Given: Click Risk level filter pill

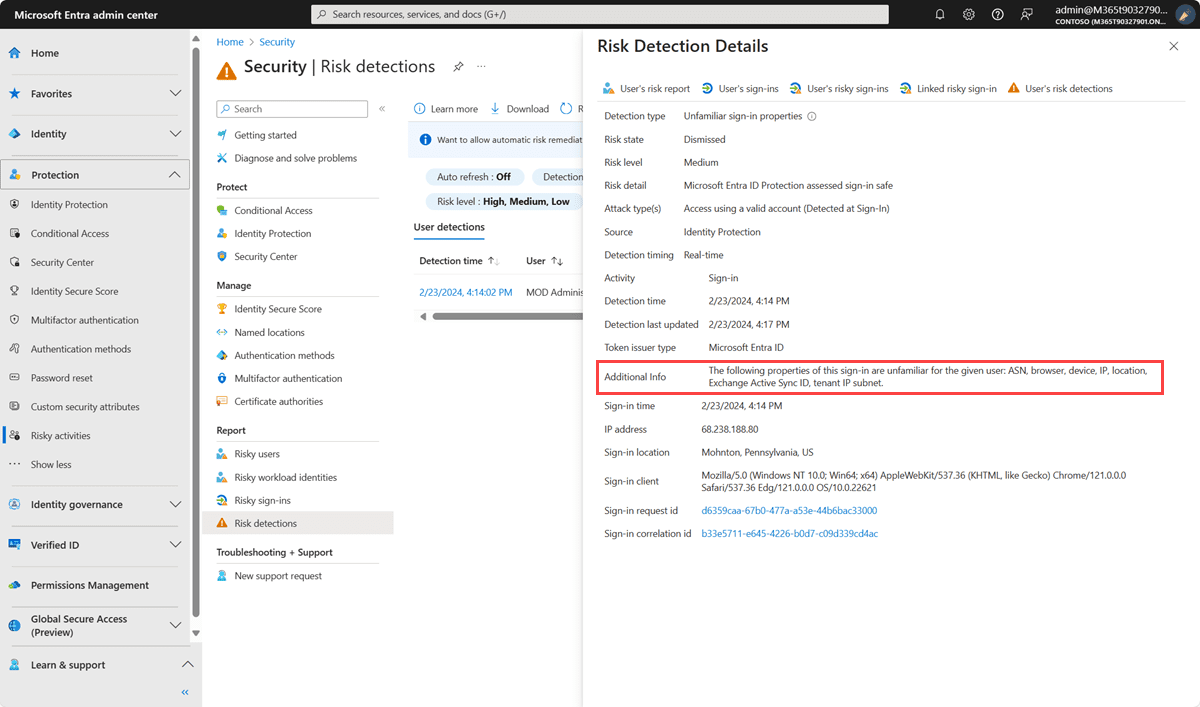Looking at the screenshot, I should point(503,201).
